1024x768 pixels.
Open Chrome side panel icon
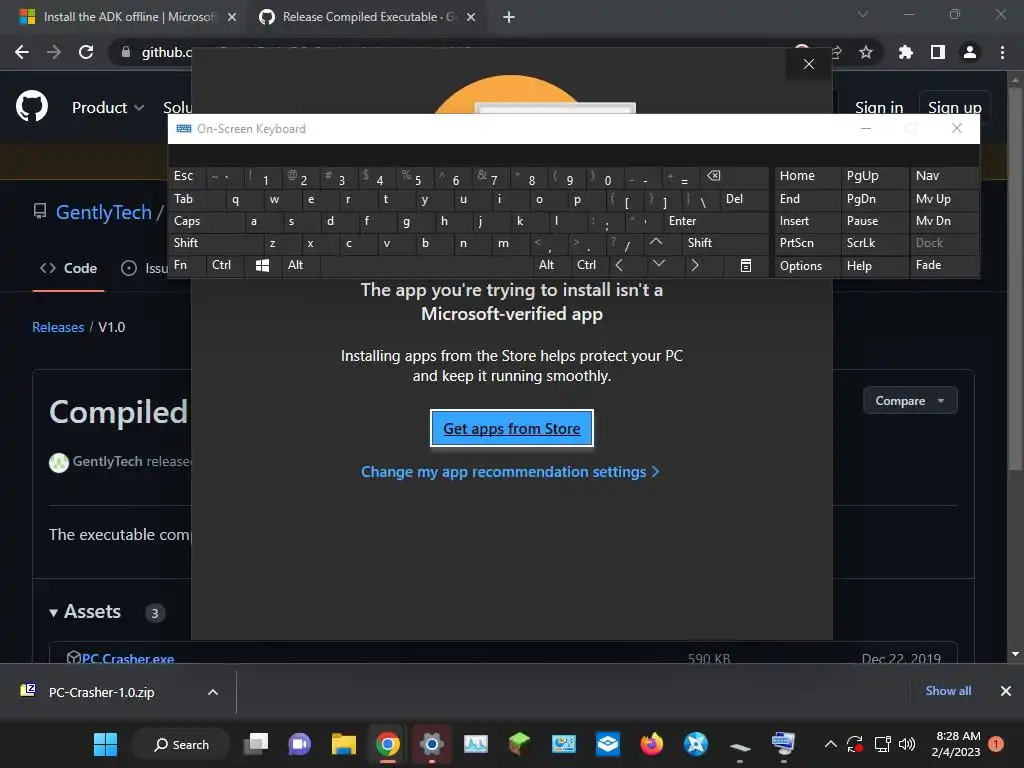[938, 52]
